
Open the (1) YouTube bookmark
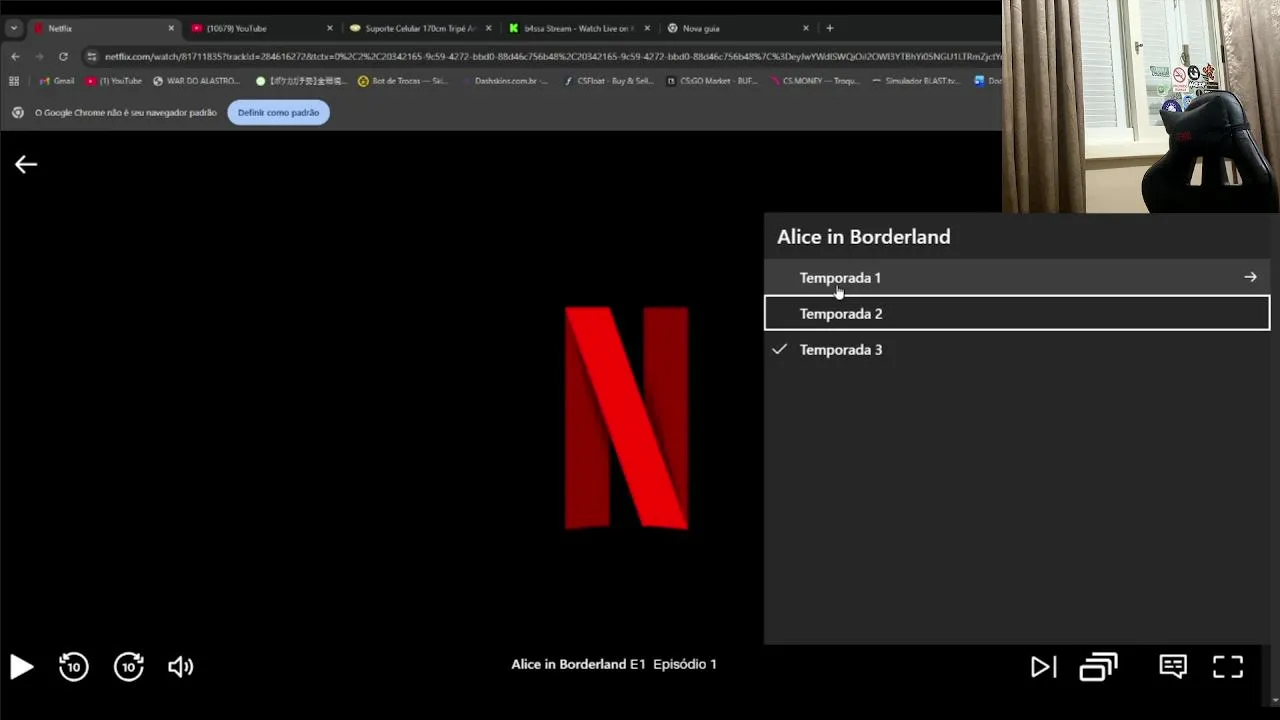(x=114, y=81)
